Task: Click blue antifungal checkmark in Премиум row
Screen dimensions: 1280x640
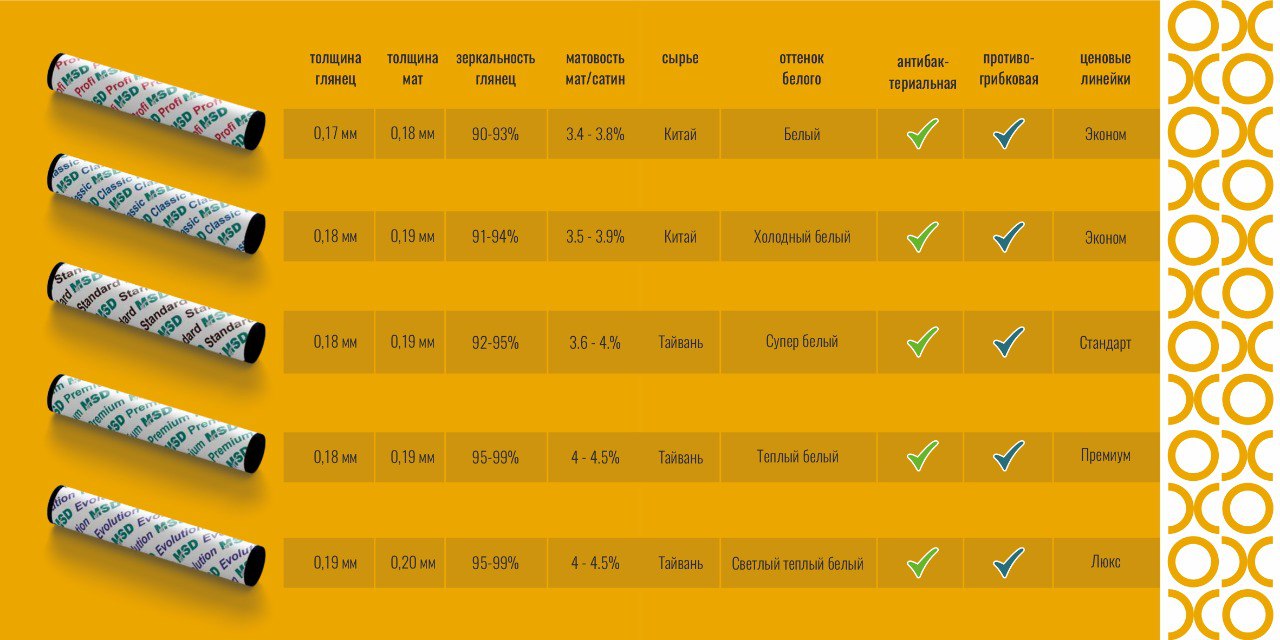Action: [x=1009, y=456]
